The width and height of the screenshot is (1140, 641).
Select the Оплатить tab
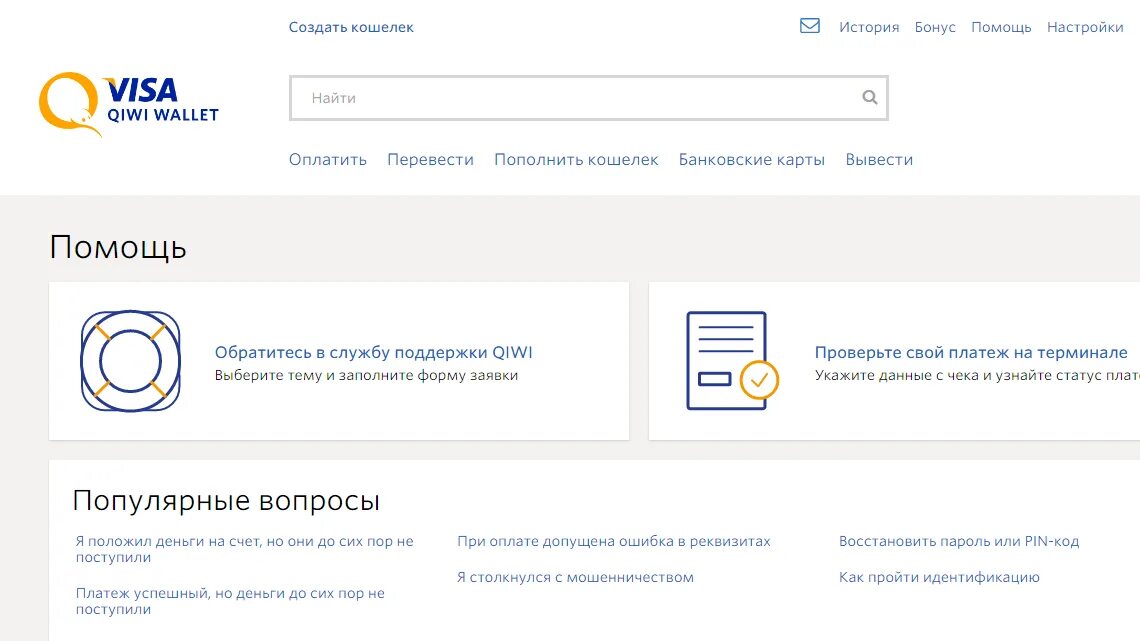click(328, 159)
